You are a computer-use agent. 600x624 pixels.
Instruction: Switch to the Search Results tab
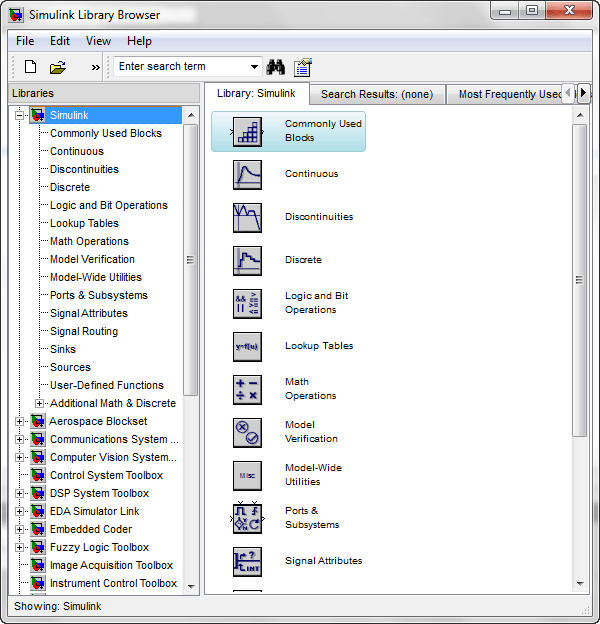tap(377, 94)
